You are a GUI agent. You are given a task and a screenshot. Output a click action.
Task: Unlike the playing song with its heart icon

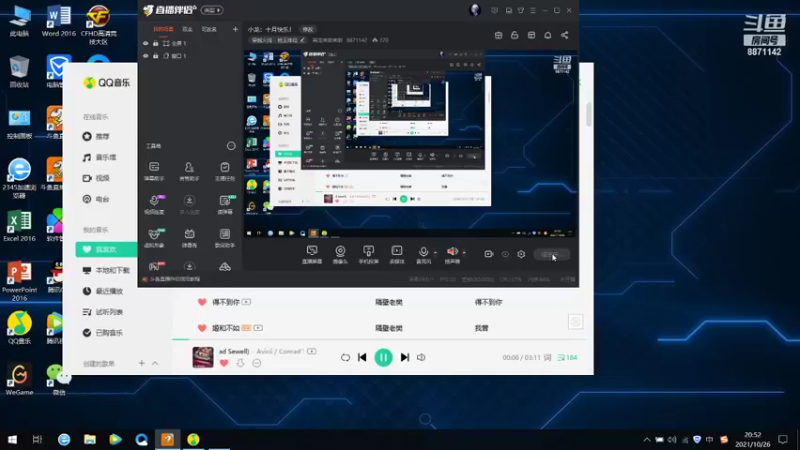pyautogui.click(x=224, y=363)
